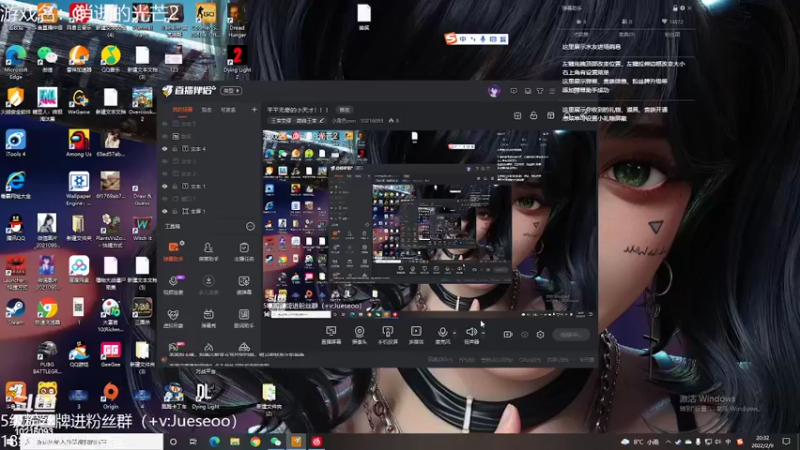This screenshot has width=800, height=450.
Task: Open Chrome from the taskbar
Action: coord(255,442)
